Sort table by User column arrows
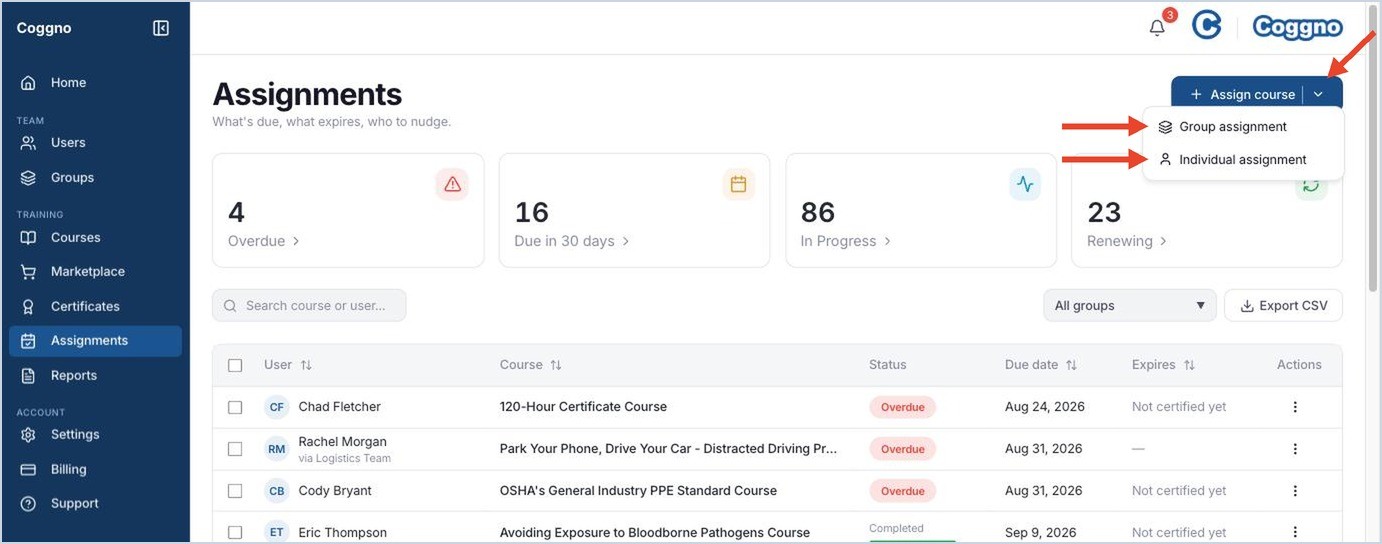1382x544 pixels. (306, 365)
